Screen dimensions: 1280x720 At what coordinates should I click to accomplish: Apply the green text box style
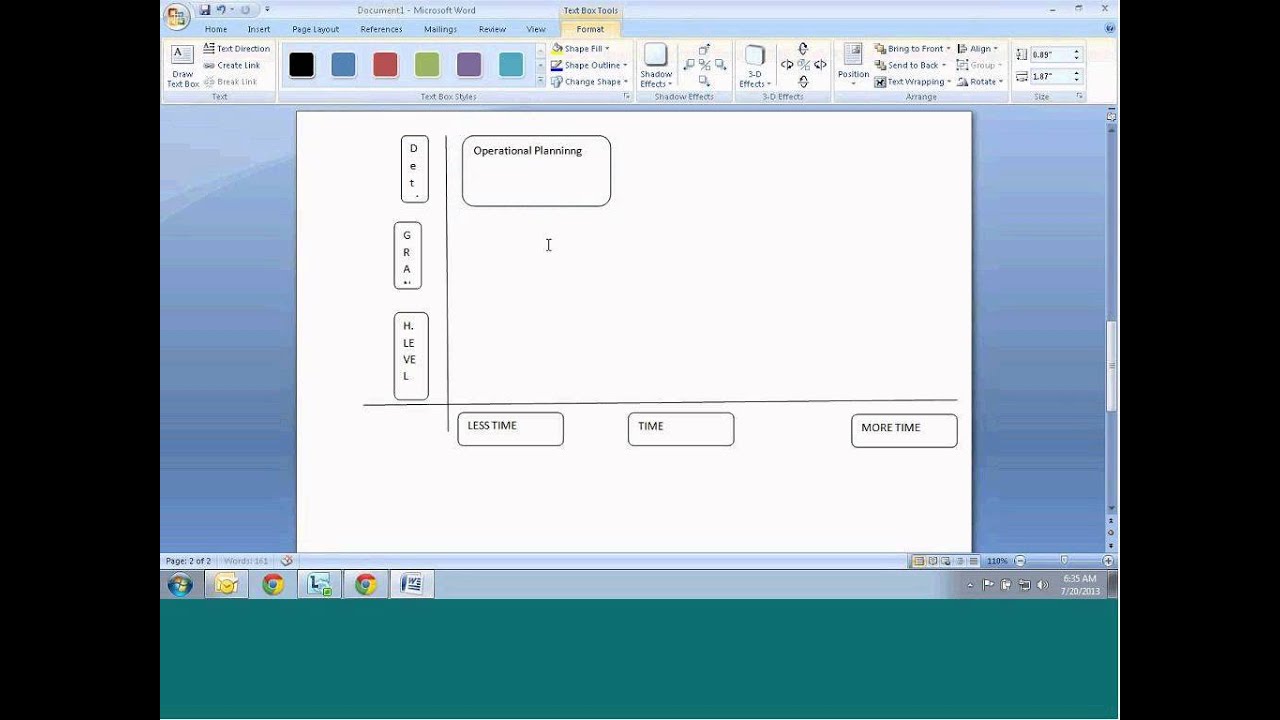[427, 65]
